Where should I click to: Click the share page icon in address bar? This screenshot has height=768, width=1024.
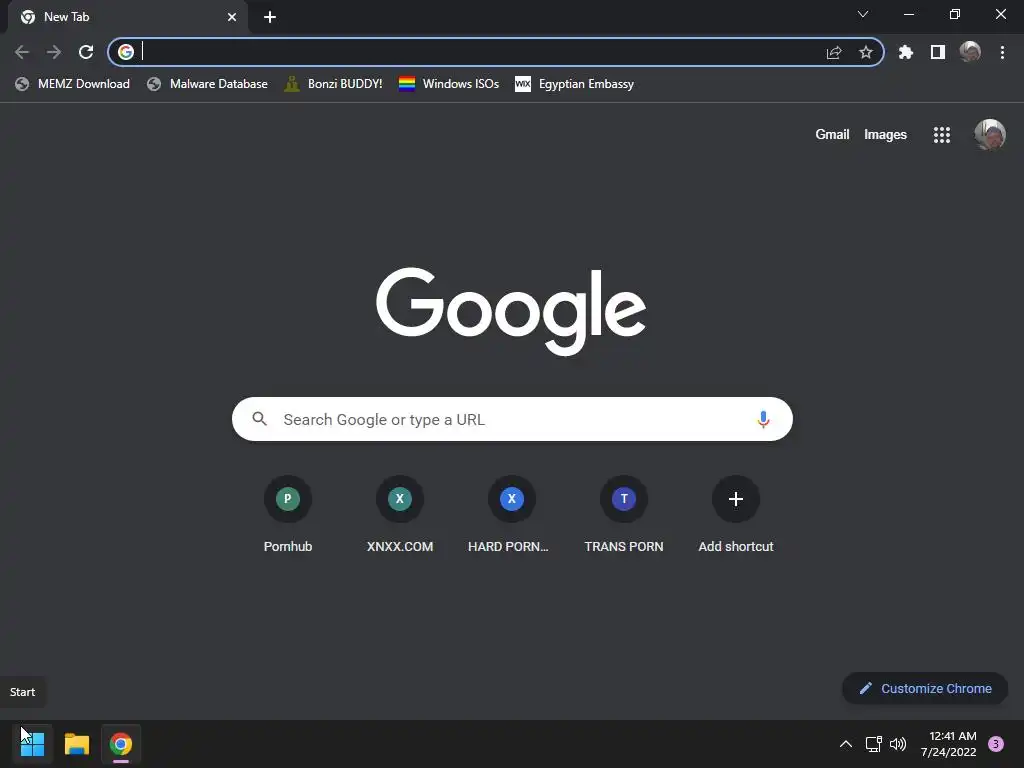834,52
